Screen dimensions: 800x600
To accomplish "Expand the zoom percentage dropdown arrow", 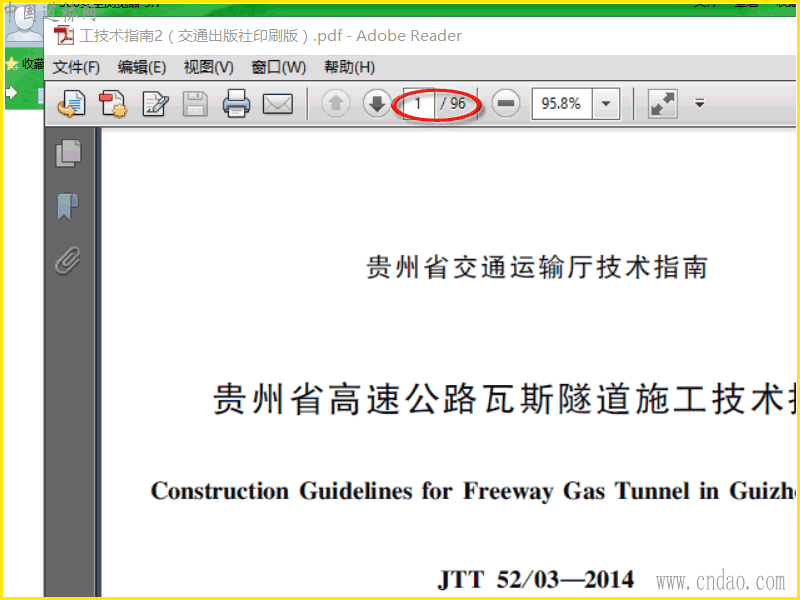I will (x=606, y=104).
